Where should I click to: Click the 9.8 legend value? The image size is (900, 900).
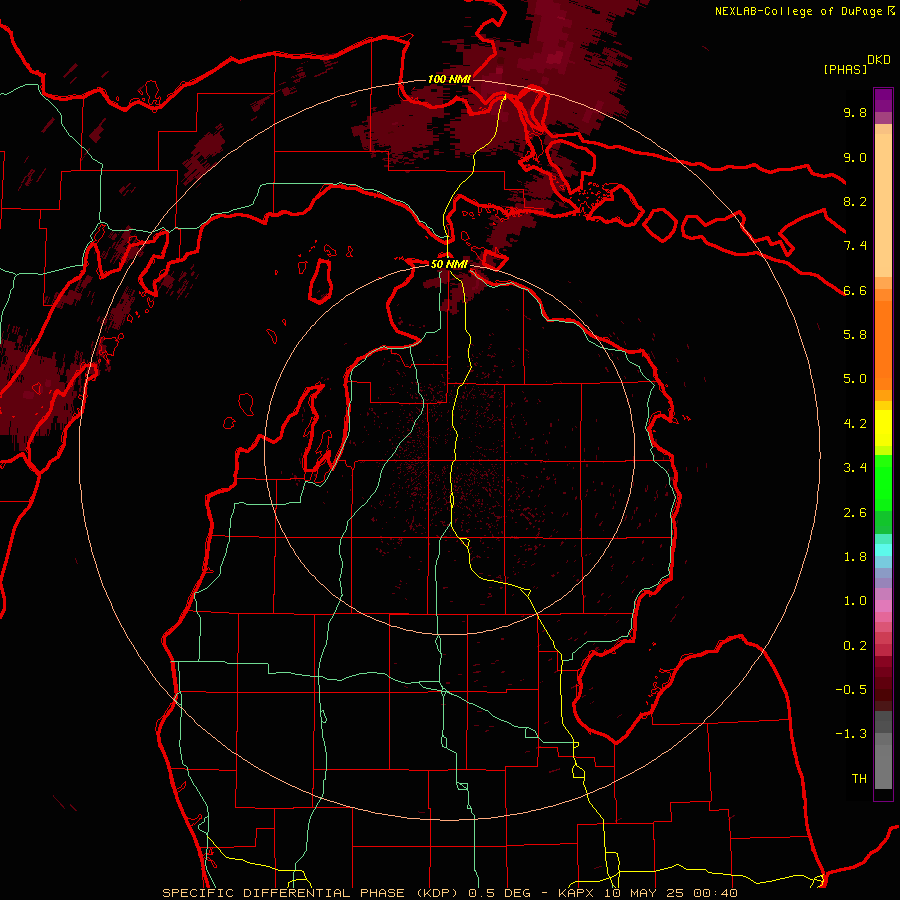[855, 112]
